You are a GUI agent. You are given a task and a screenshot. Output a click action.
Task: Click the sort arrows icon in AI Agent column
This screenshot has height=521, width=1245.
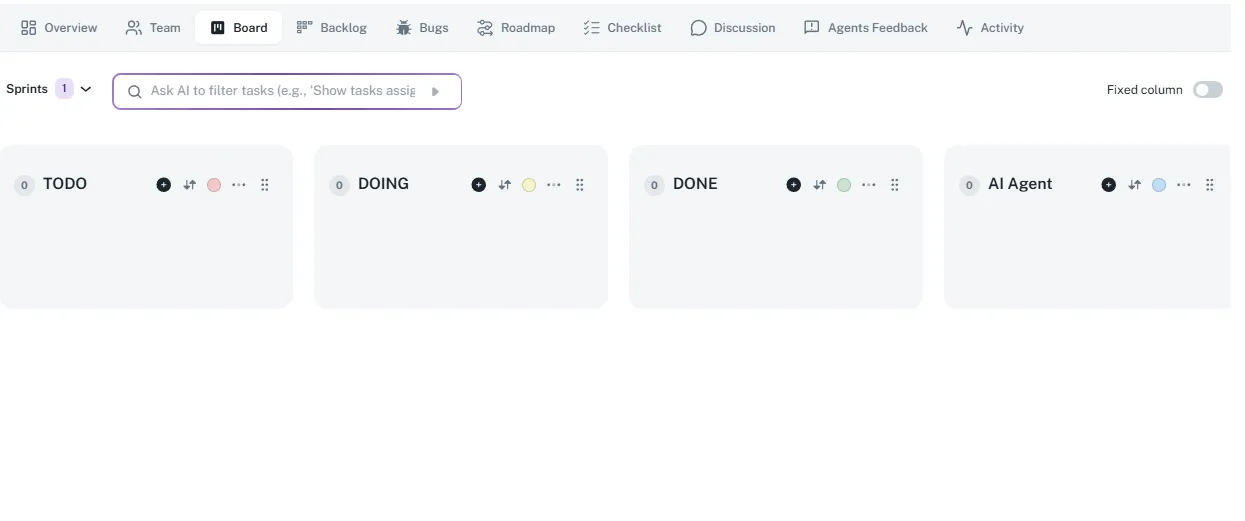[x=1135, y=185]
